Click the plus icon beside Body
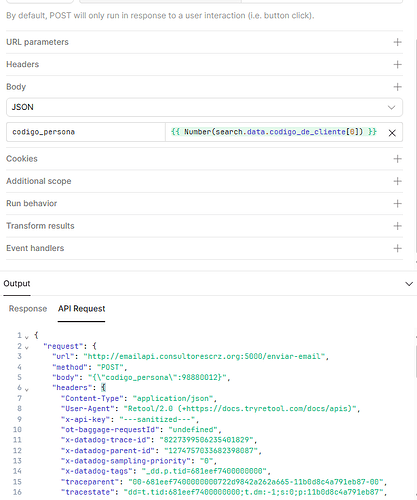 [397, 87]
